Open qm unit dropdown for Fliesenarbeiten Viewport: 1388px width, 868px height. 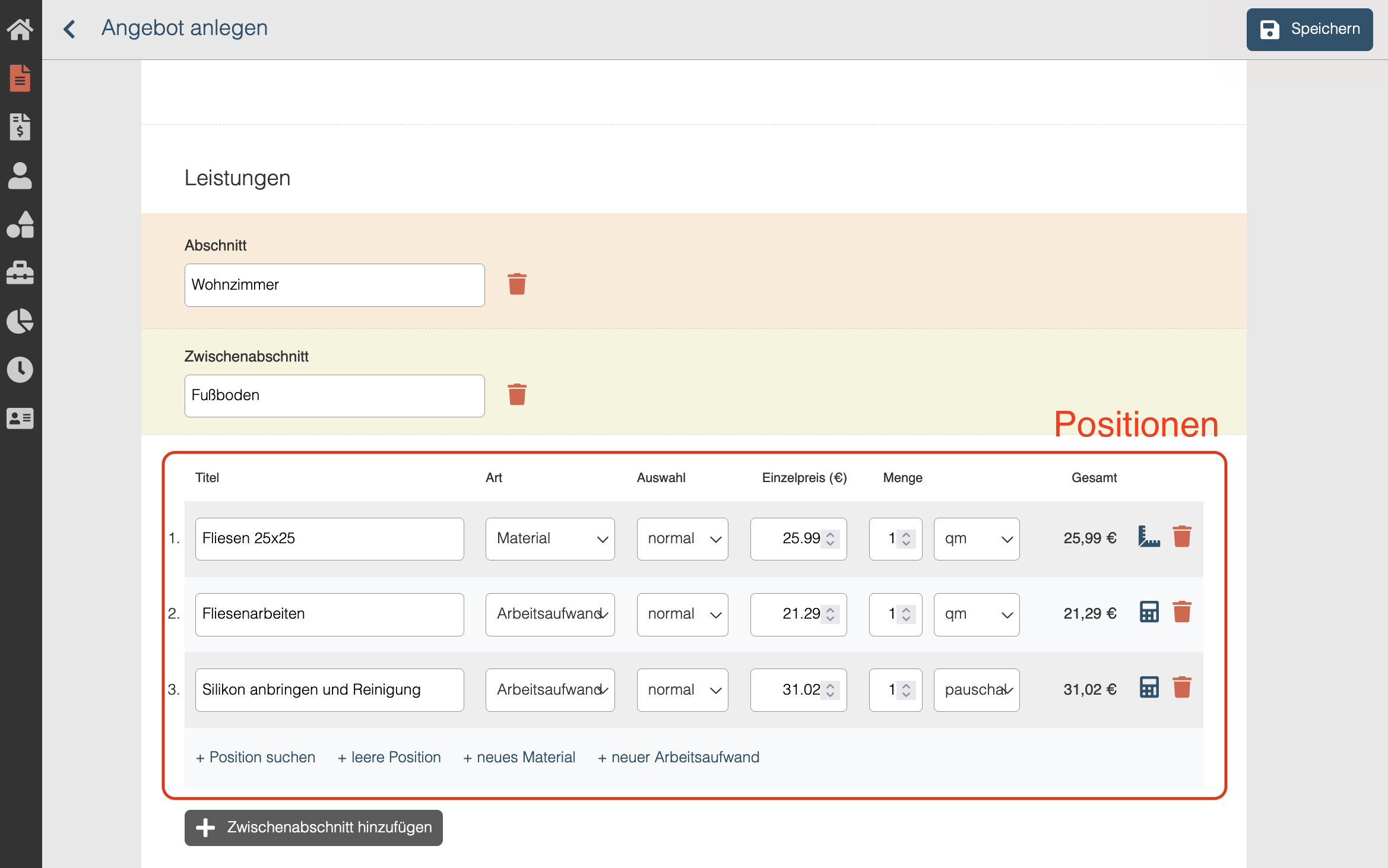(977, 614)
